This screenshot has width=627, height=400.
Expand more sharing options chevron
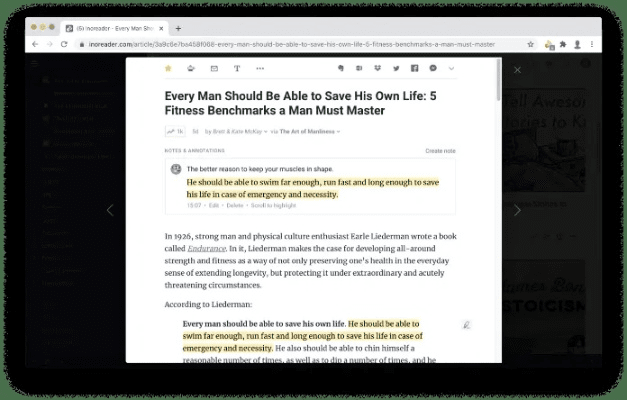(450, 69)
